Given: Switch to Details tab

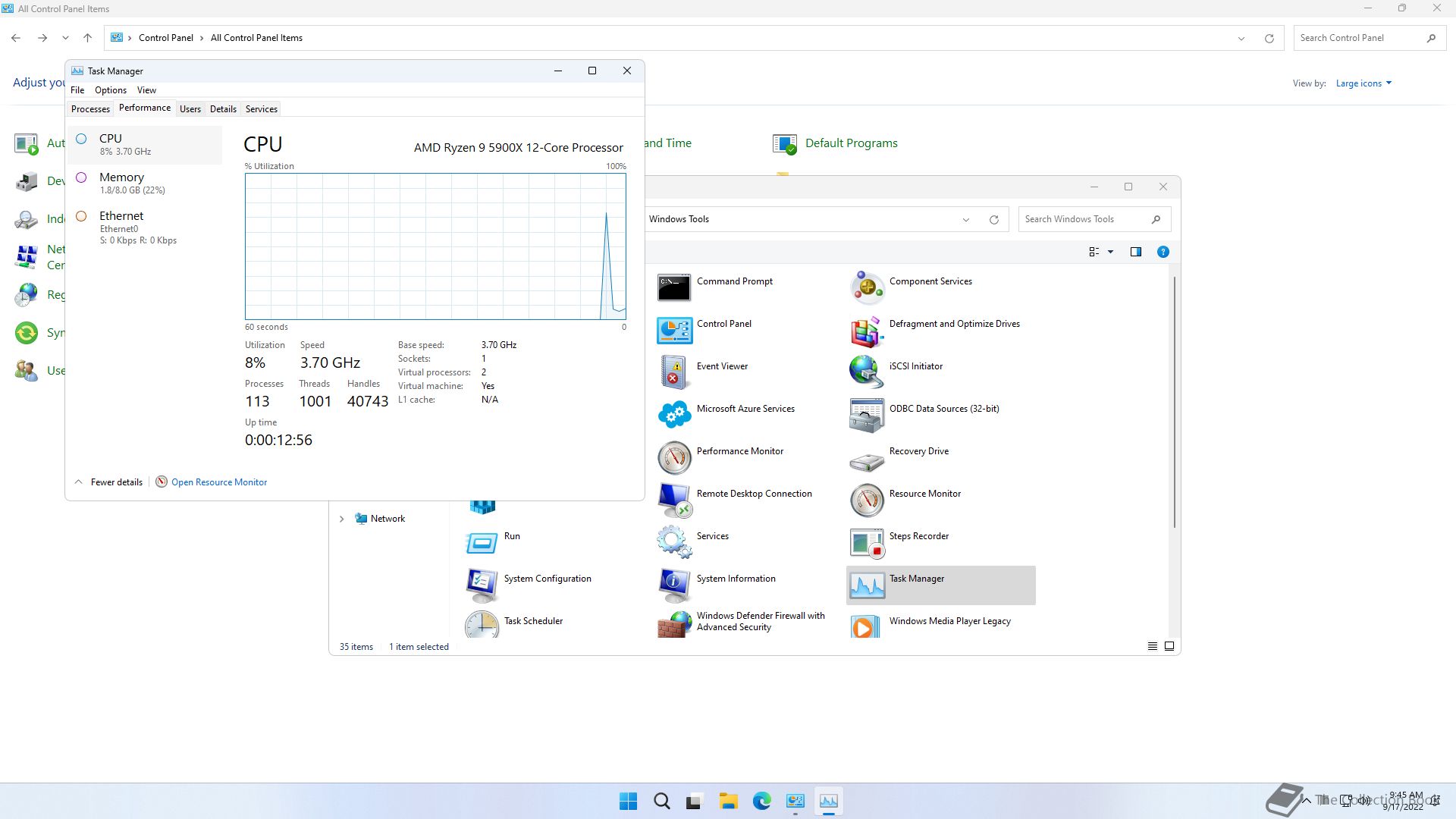Looking at the screenshot, I should click(223, 109).
